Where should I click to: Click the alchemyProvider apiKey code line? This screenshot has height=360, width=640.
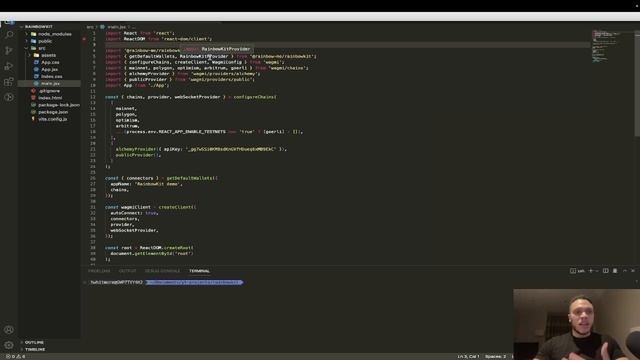(x=201, y=149)
